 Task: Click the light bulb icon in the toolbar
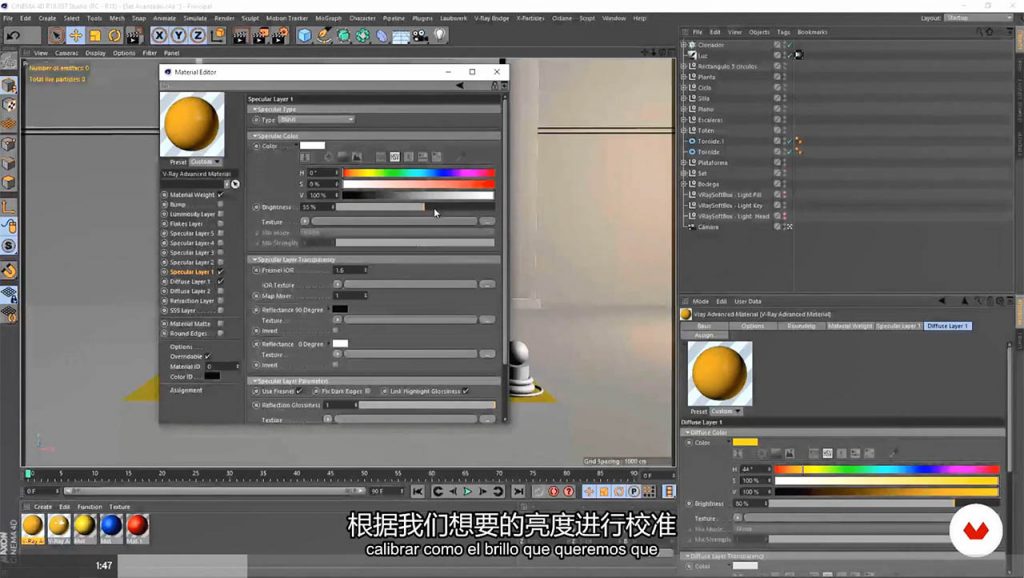click(x=439, y=35)
